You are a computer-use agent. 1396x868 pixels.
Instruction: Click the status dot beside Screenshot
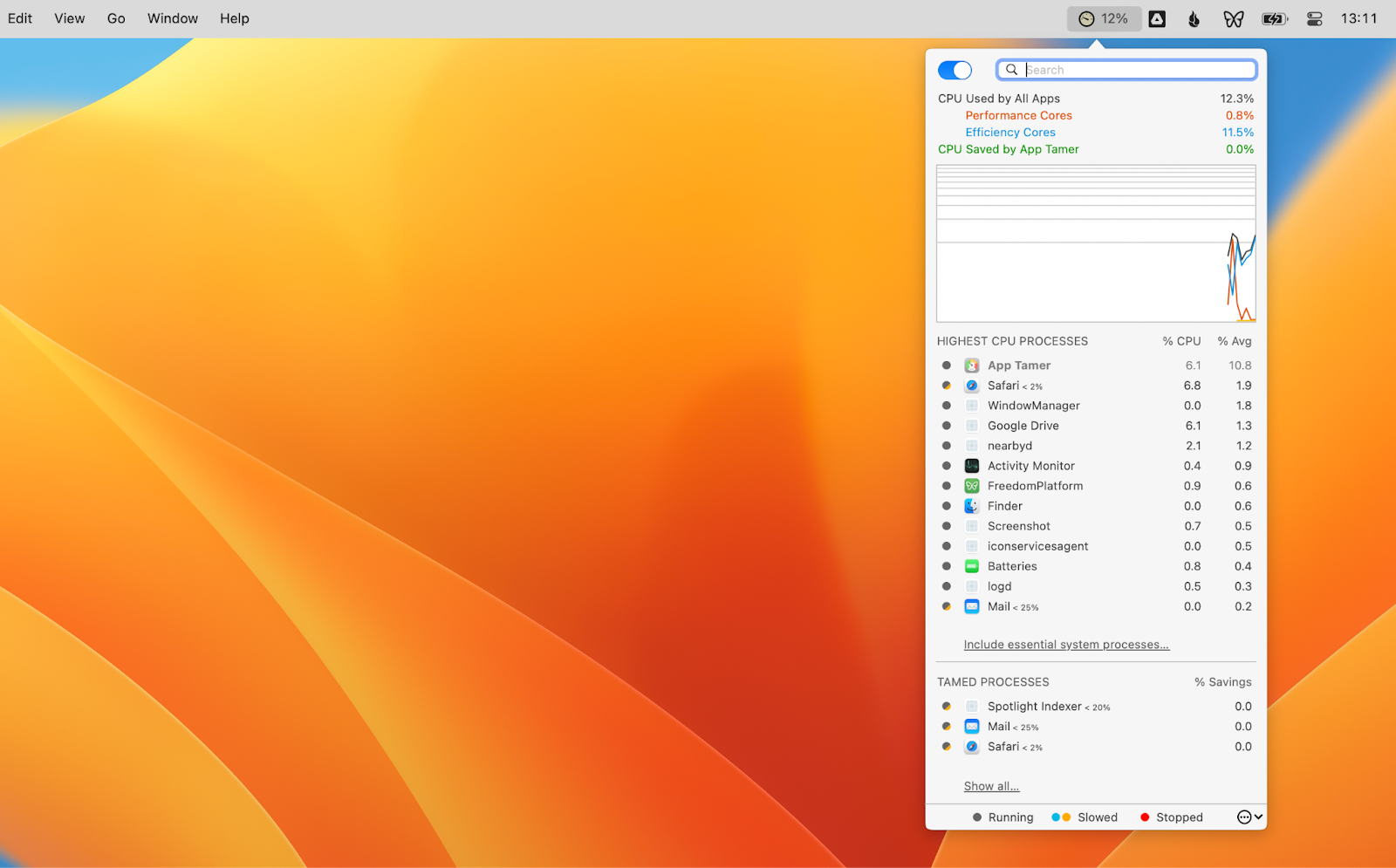click(x=947, y=526)
